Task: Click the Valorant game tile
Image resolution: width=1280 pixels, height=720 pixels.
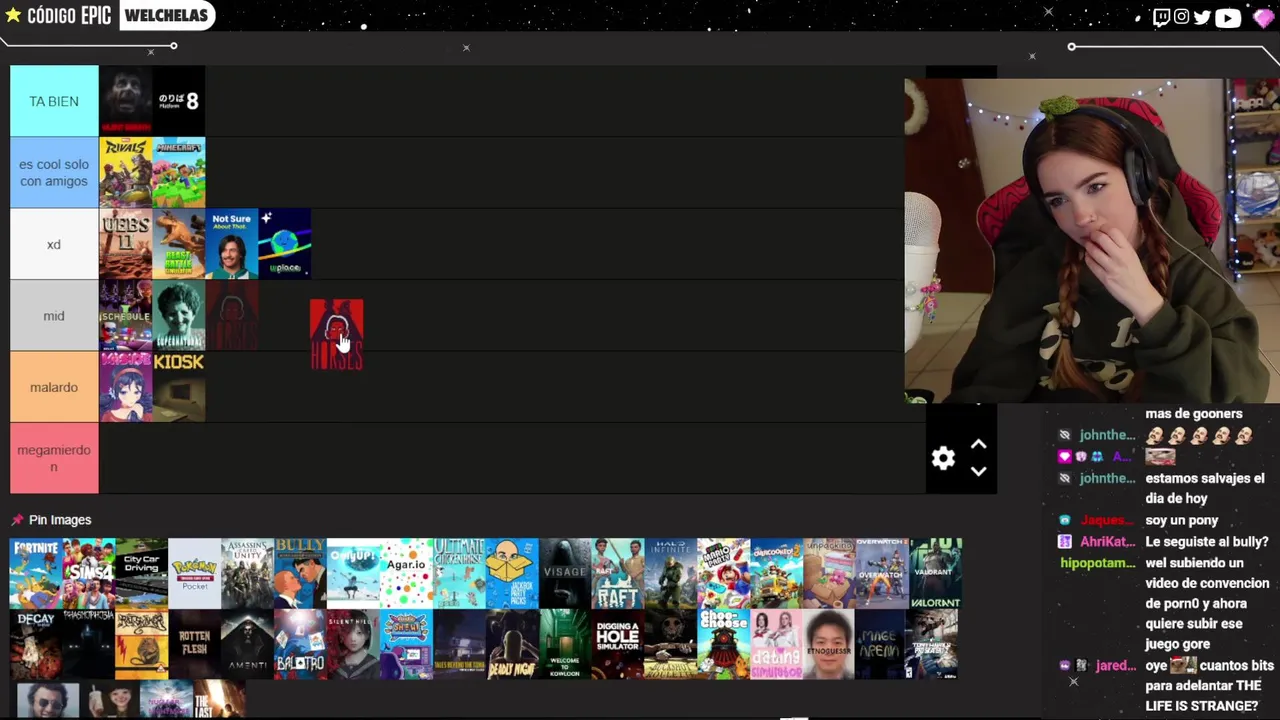Action: click(936, 573)
